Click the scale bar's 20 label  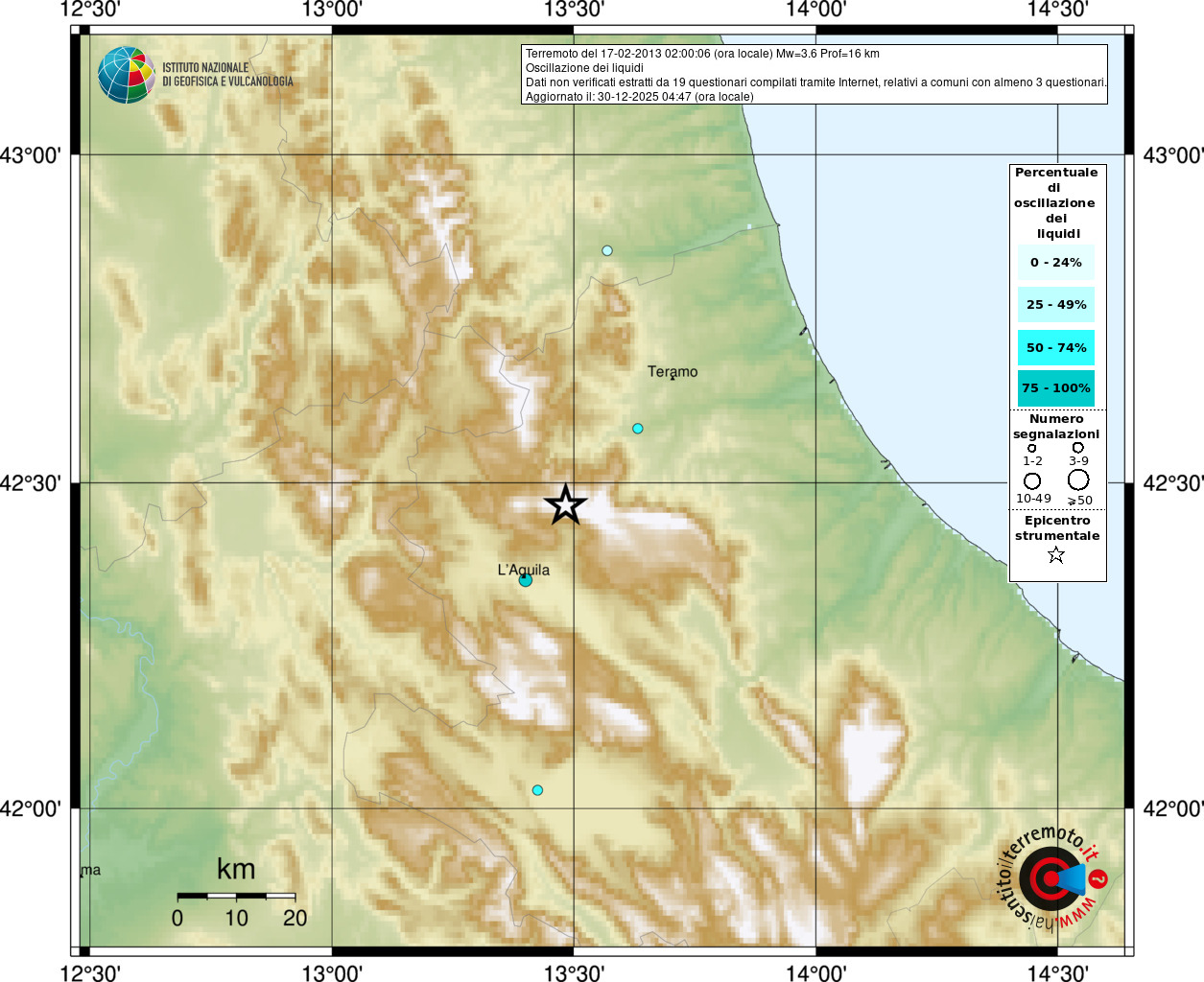coord(295,918)
